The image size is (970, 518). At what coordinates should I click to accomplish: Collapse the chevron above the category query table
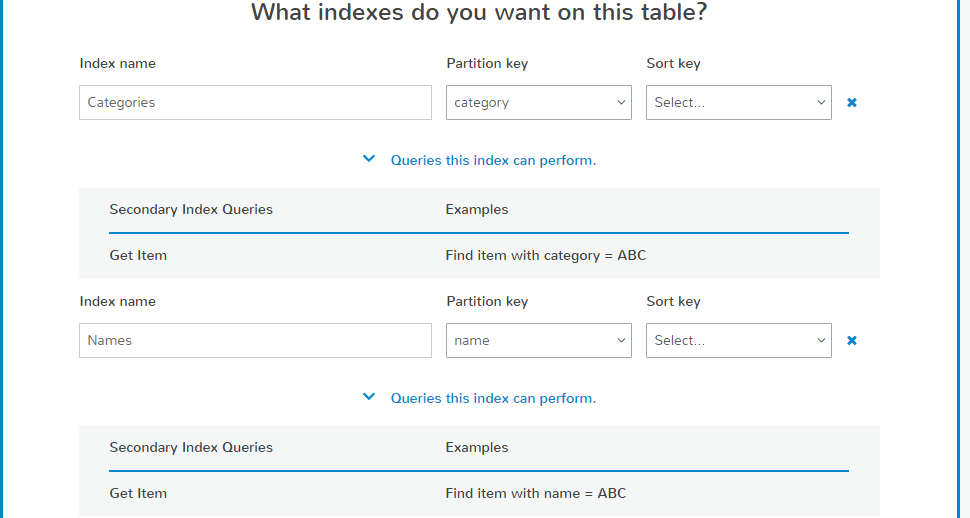click(369, 159)
